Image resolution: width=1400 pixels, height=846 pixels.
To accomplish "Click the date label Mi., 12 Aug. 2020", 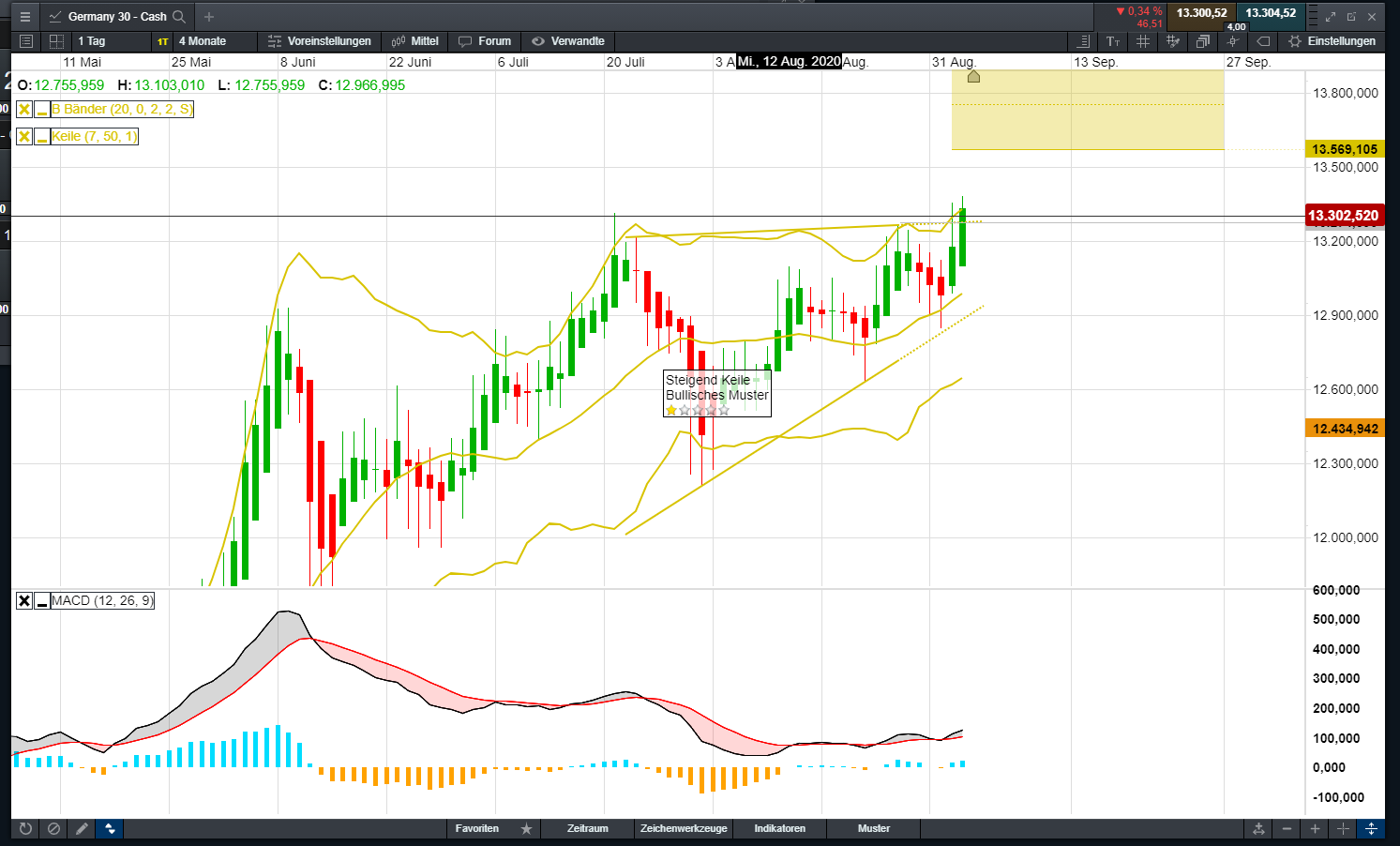I will [789, 61].
